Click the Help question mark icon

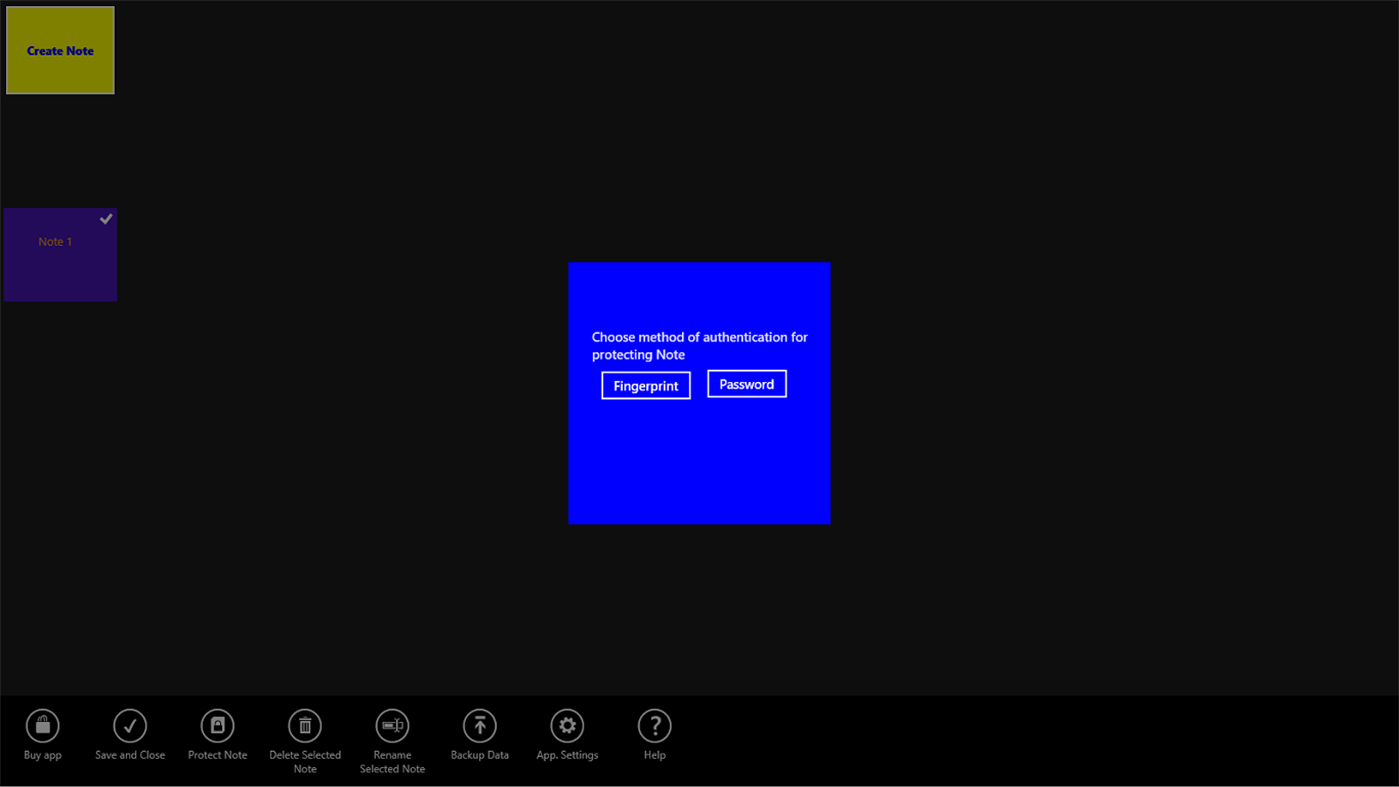(x=654, y=724)
